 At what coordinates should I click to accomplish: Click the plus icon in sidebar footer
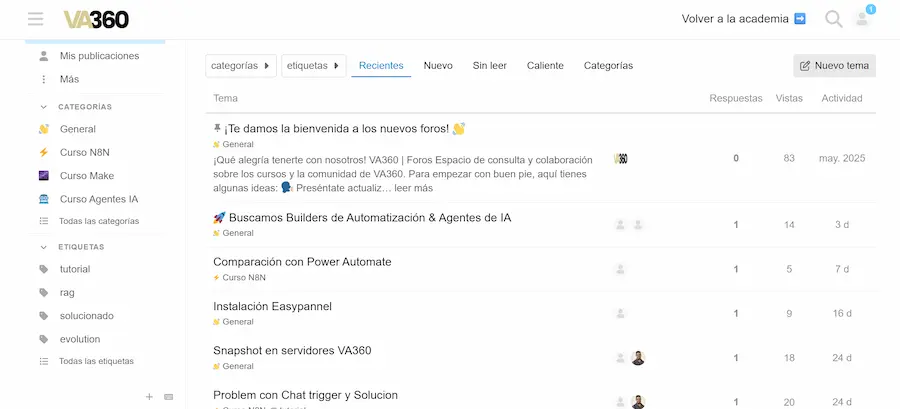coord(149,396)
